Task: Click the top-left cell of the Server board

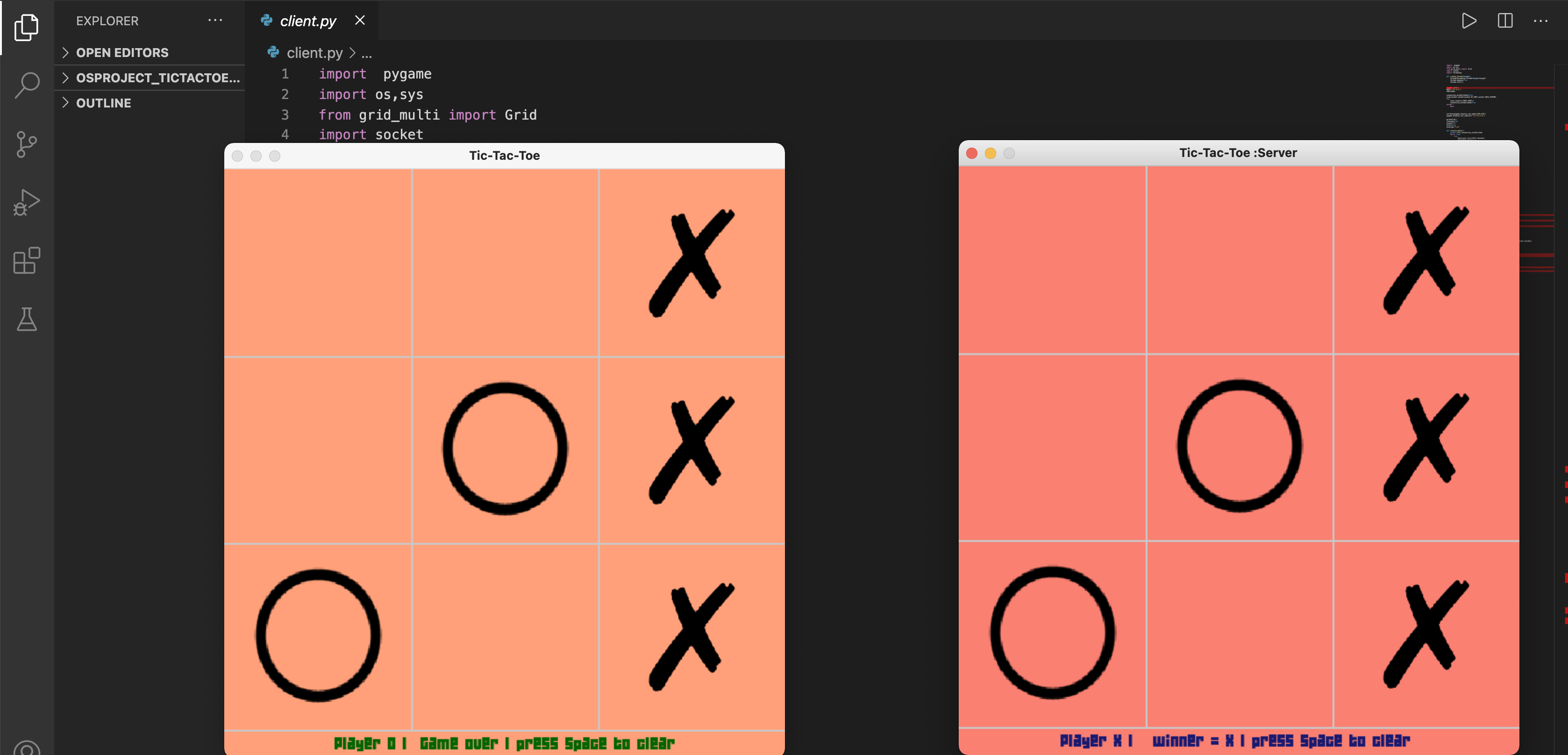Action: [x=1052, y=260]
